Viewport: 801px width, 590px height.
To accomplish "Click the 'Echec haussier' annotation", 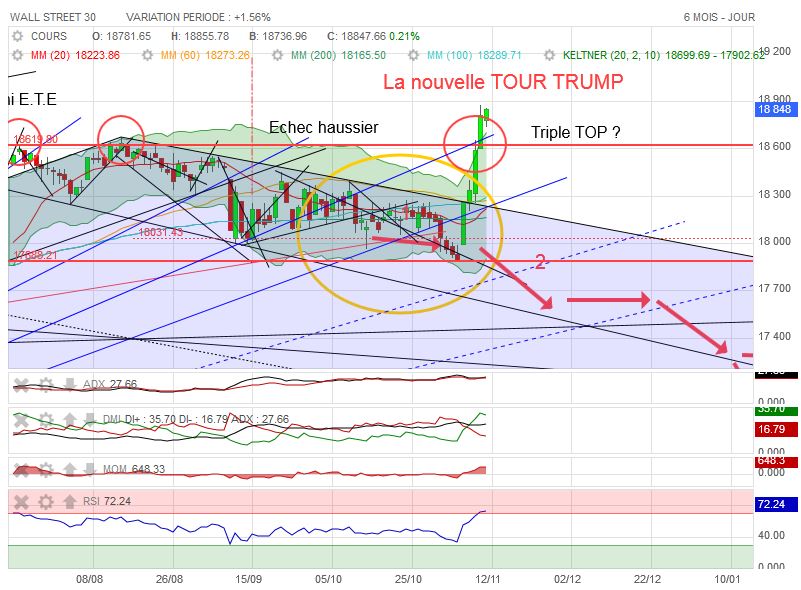I will pos(323,127).
